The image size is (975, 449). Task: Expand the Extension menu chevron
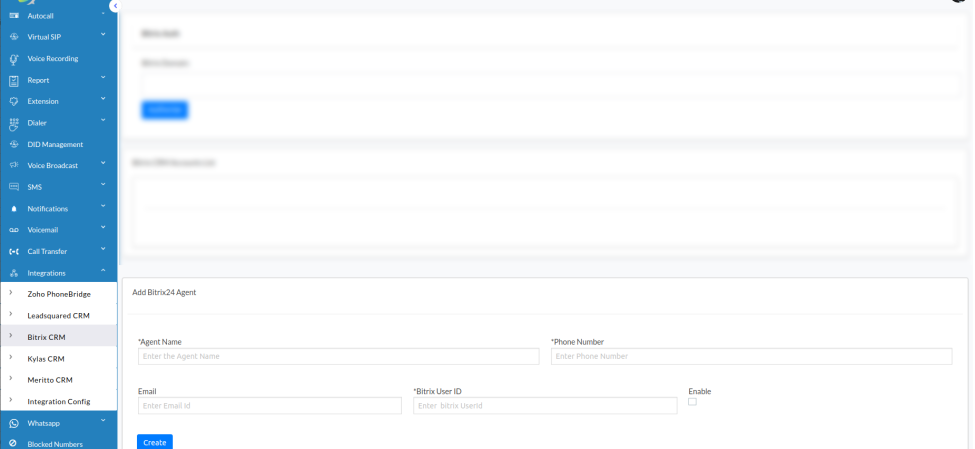(x=103, y=99)
